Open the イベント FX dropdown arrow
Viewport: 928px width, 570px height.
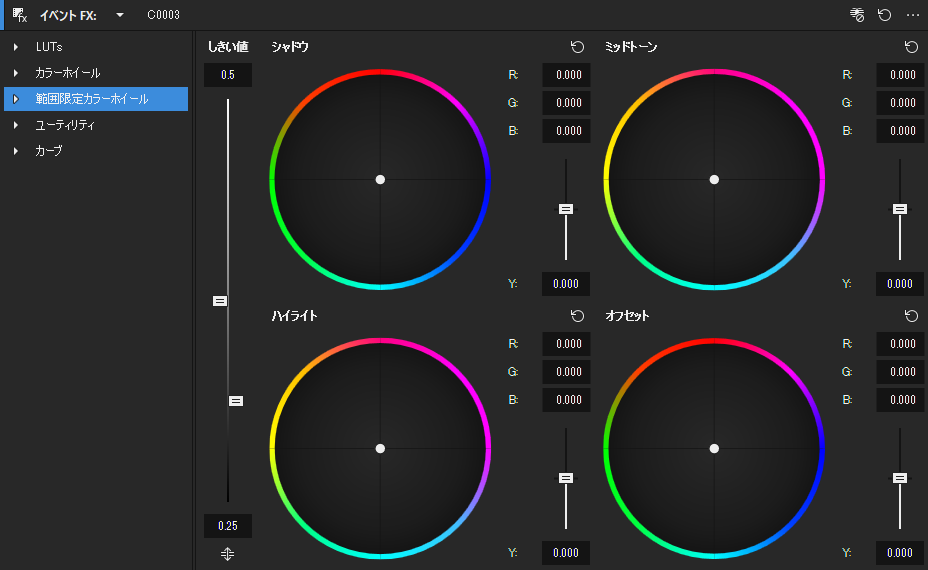click(120, 15)
